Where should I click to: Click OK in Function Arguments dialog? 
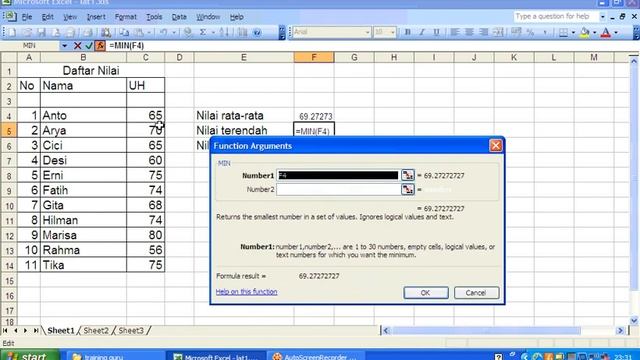pos(426,293)
